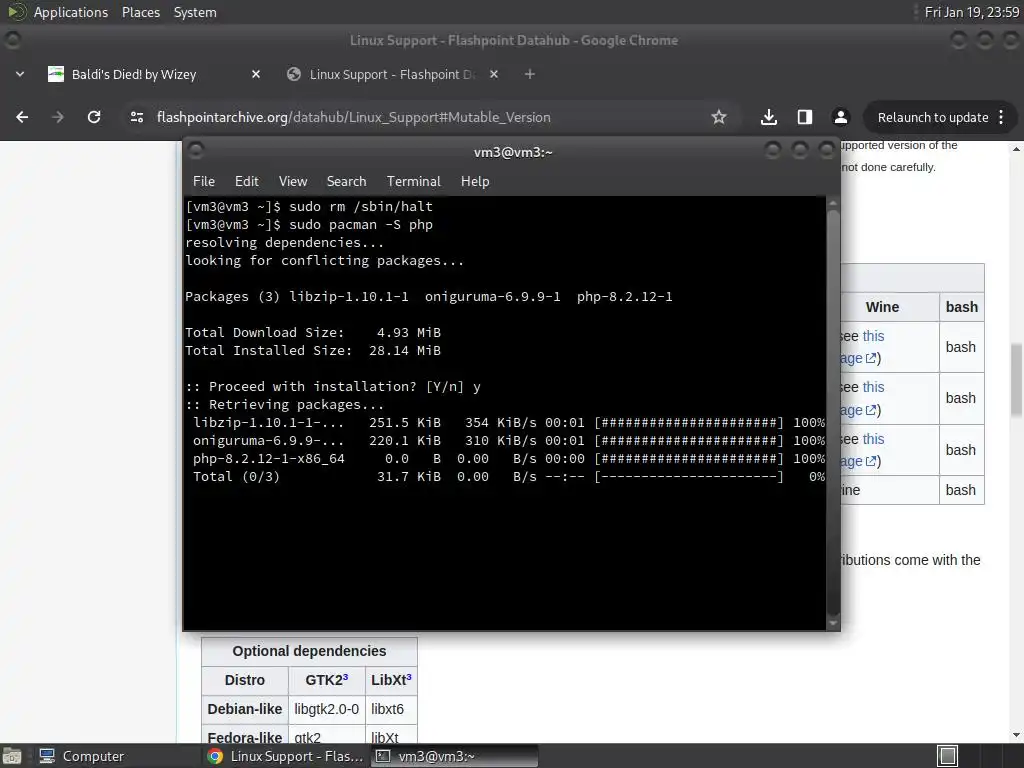Click the LibXt footnote 3 superscript
The height and width of the screenshot is (768, 1024).
tap(409, 677)
